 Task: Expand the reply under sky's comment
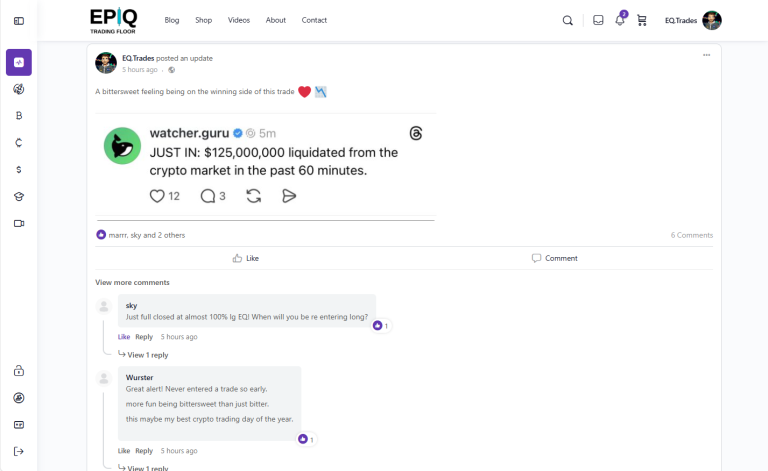[147, 355]
